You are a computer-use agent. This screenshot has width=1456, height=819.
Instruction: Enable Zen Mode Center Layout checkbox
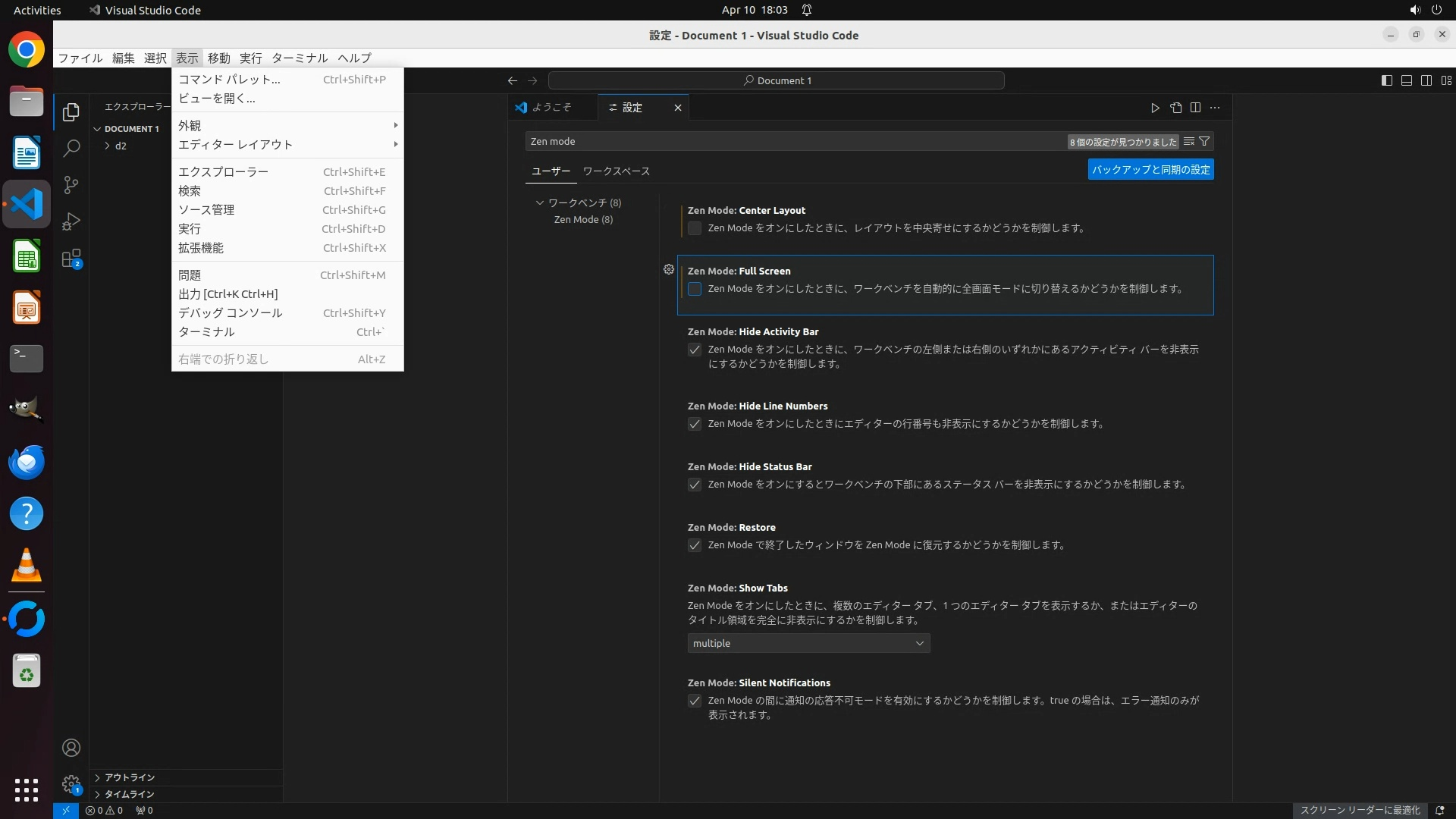[695, 228]
